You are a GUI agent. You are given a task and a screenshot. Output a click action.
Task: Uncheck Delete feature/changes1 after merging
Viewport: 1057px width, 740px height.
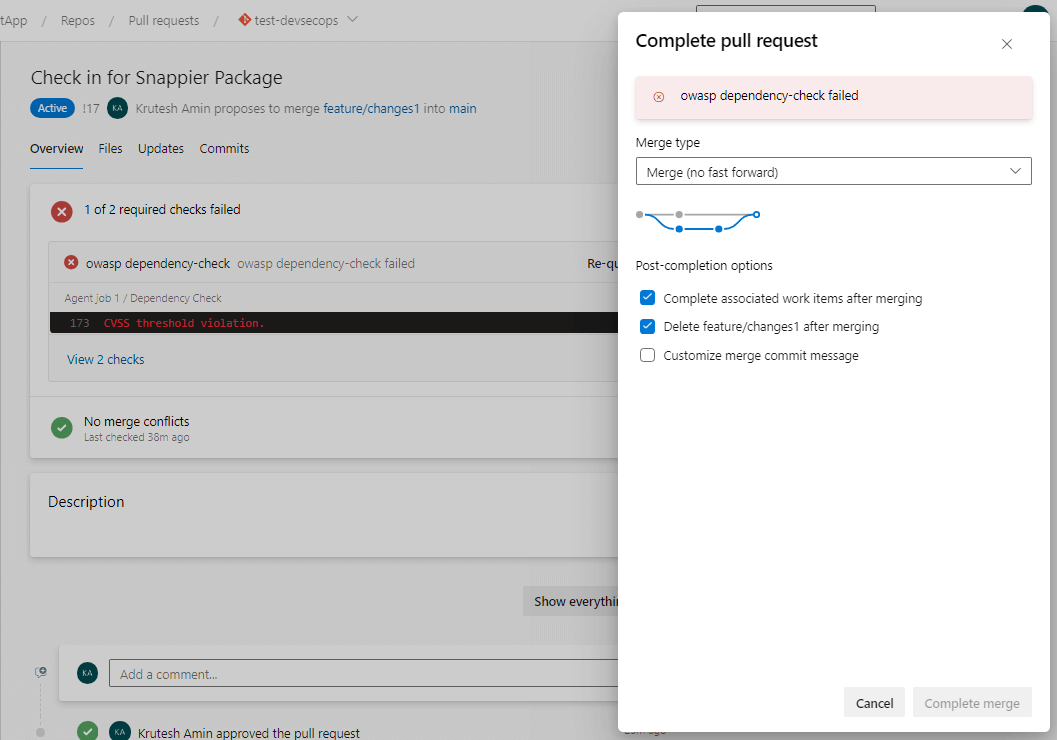tap(647, 326)
